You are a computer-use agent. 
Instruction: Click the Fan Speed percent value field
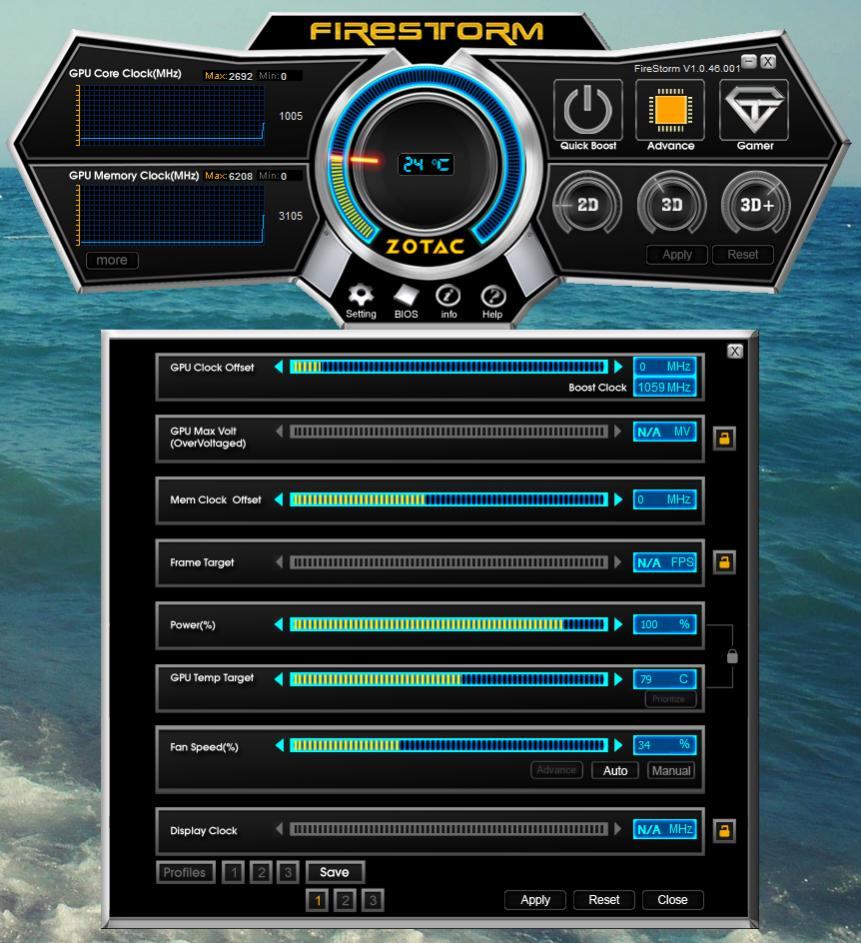coord(664,745)
